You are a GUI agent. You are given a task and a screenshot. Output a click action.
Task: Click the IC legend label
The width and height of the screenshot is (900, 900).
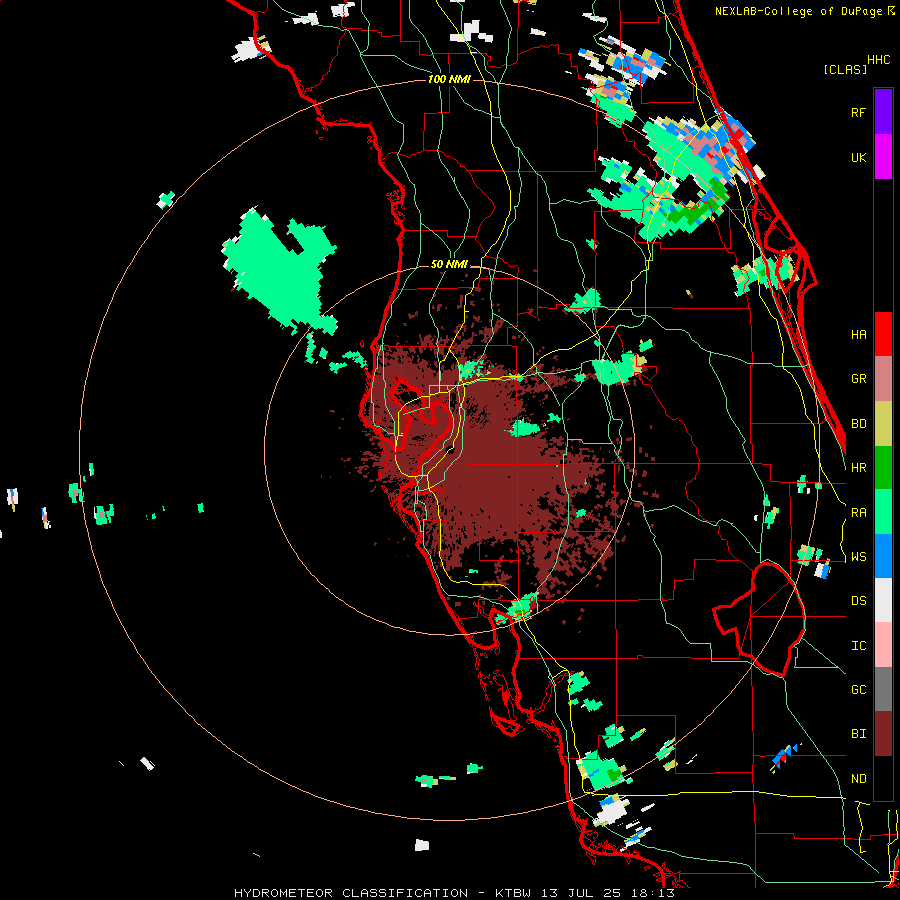(x=858, y=646)
